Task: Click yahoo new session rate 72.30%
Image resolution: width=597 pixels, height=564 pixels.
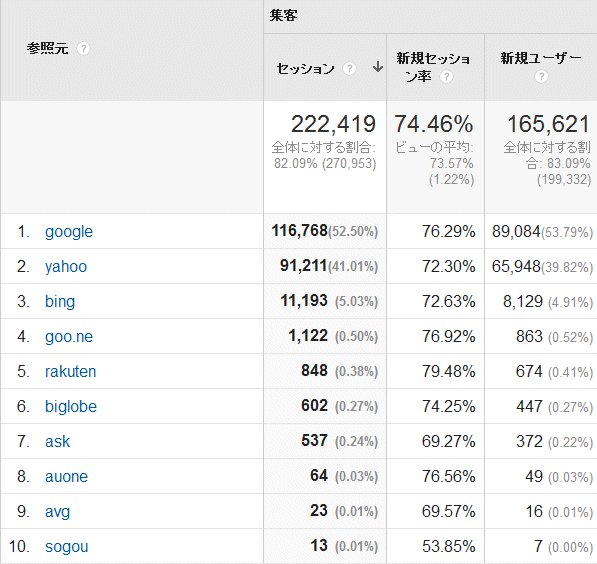Action: tap(449, 267)
